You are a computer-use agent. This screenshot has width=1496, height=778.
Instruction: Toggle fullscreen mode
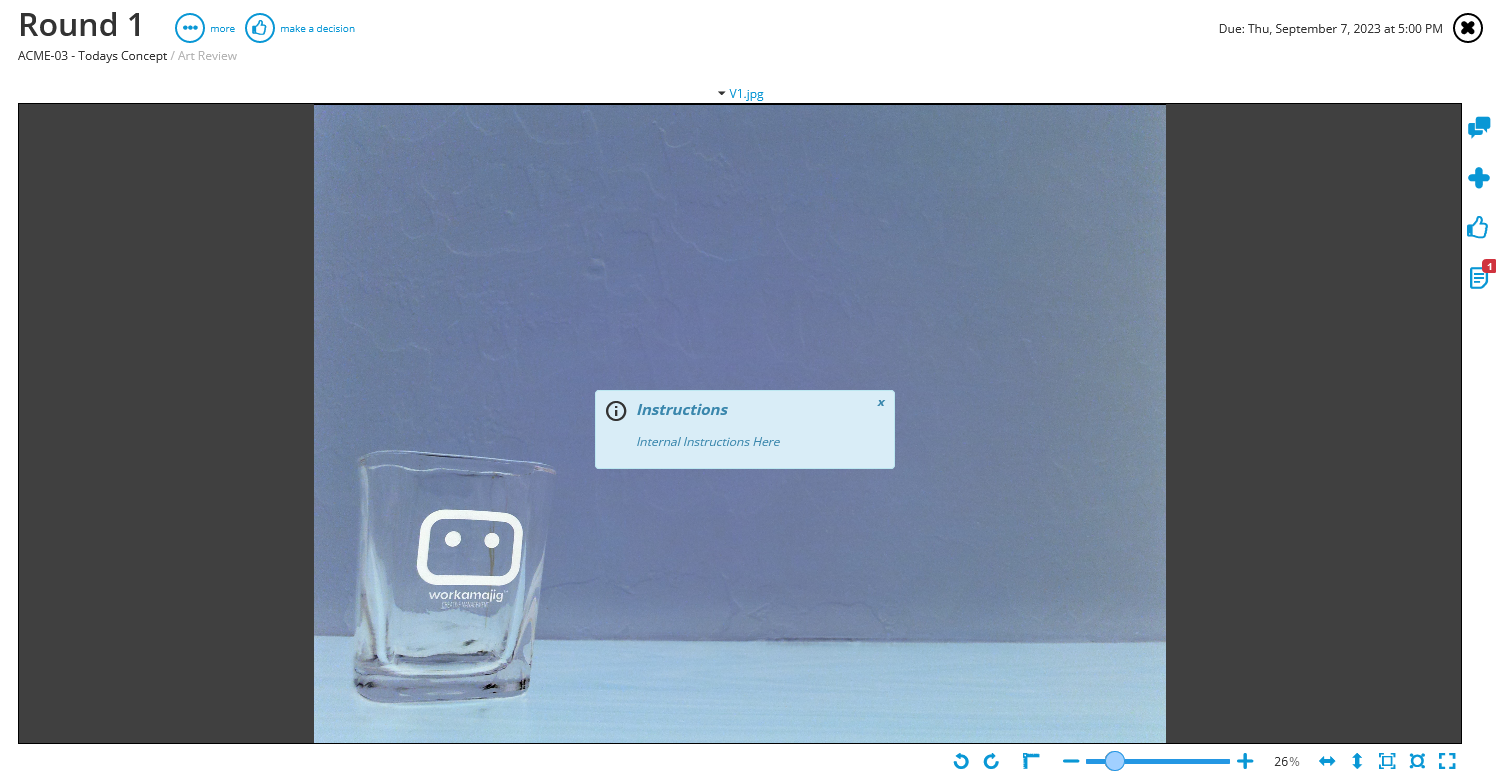[1447, 761]
